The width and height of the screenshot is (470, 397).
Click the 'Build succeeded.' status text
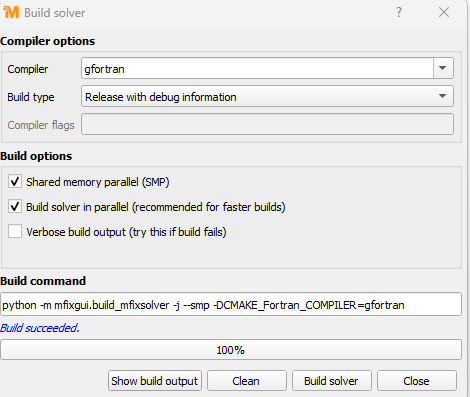click(40, 328)
